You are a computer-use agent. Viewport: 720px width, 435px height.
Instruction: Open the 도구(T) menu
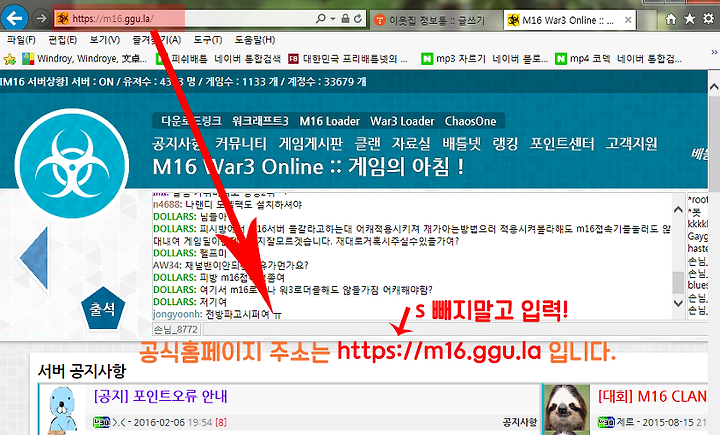click(x=208, y=40)
